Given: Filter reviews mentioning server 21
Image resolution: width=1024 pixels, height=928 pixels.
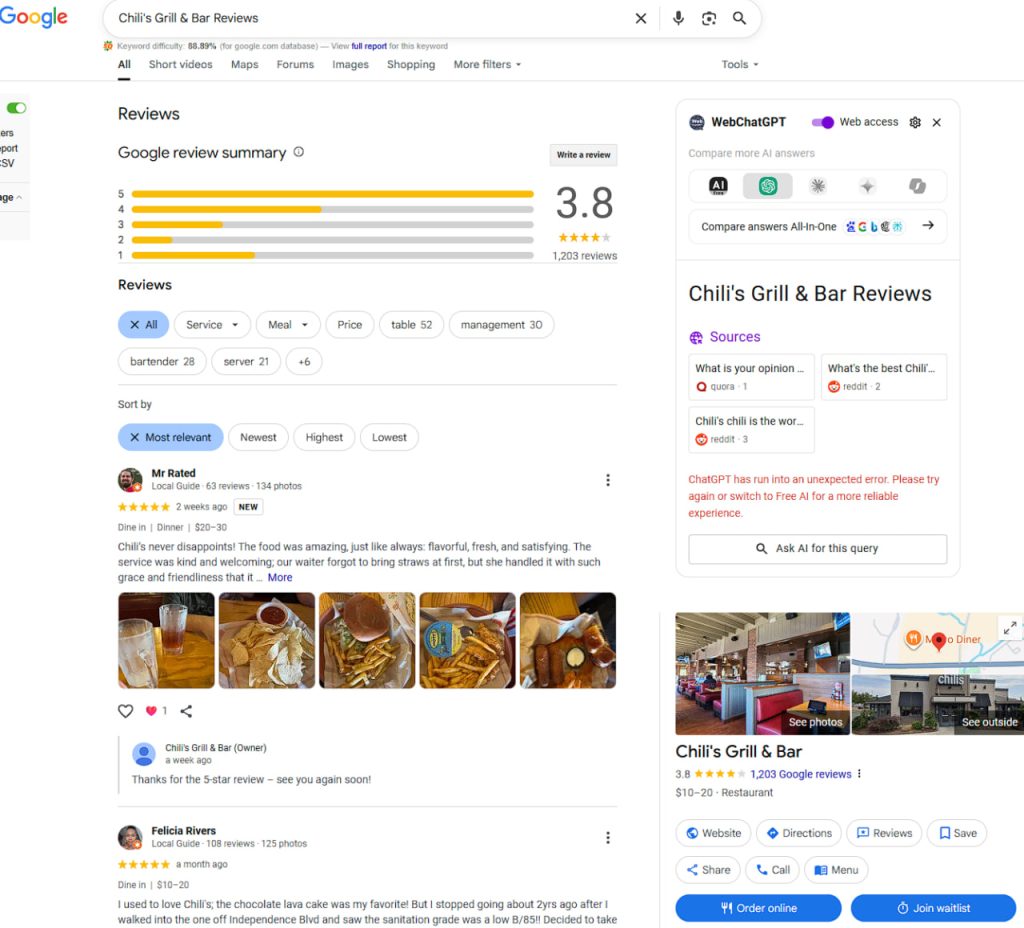Looking at the screenshot, I should coord(246,361).
